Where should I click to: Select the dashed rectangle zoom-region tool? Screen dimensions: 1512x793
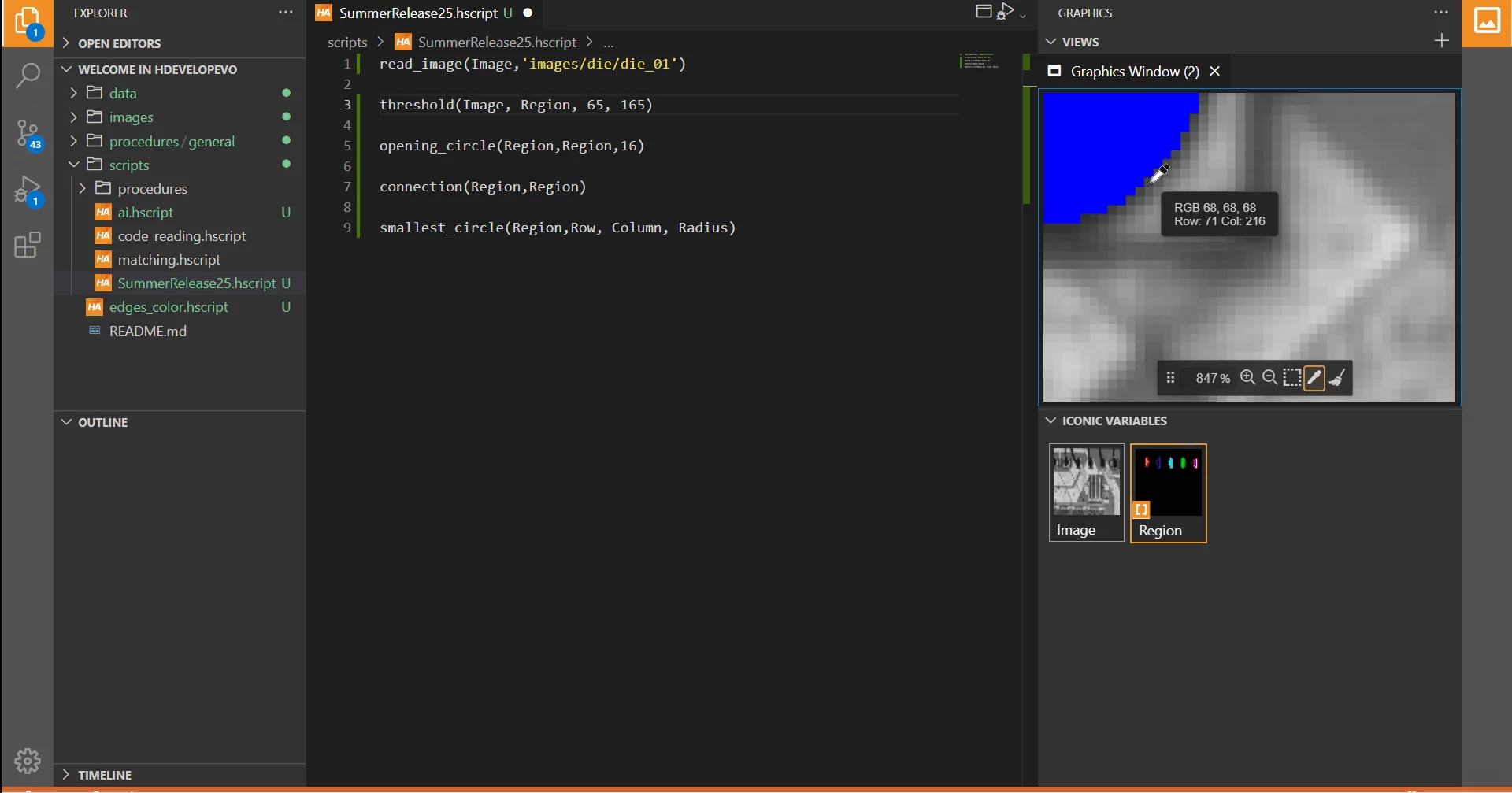pyautogui.click(x=1291, y=378)
